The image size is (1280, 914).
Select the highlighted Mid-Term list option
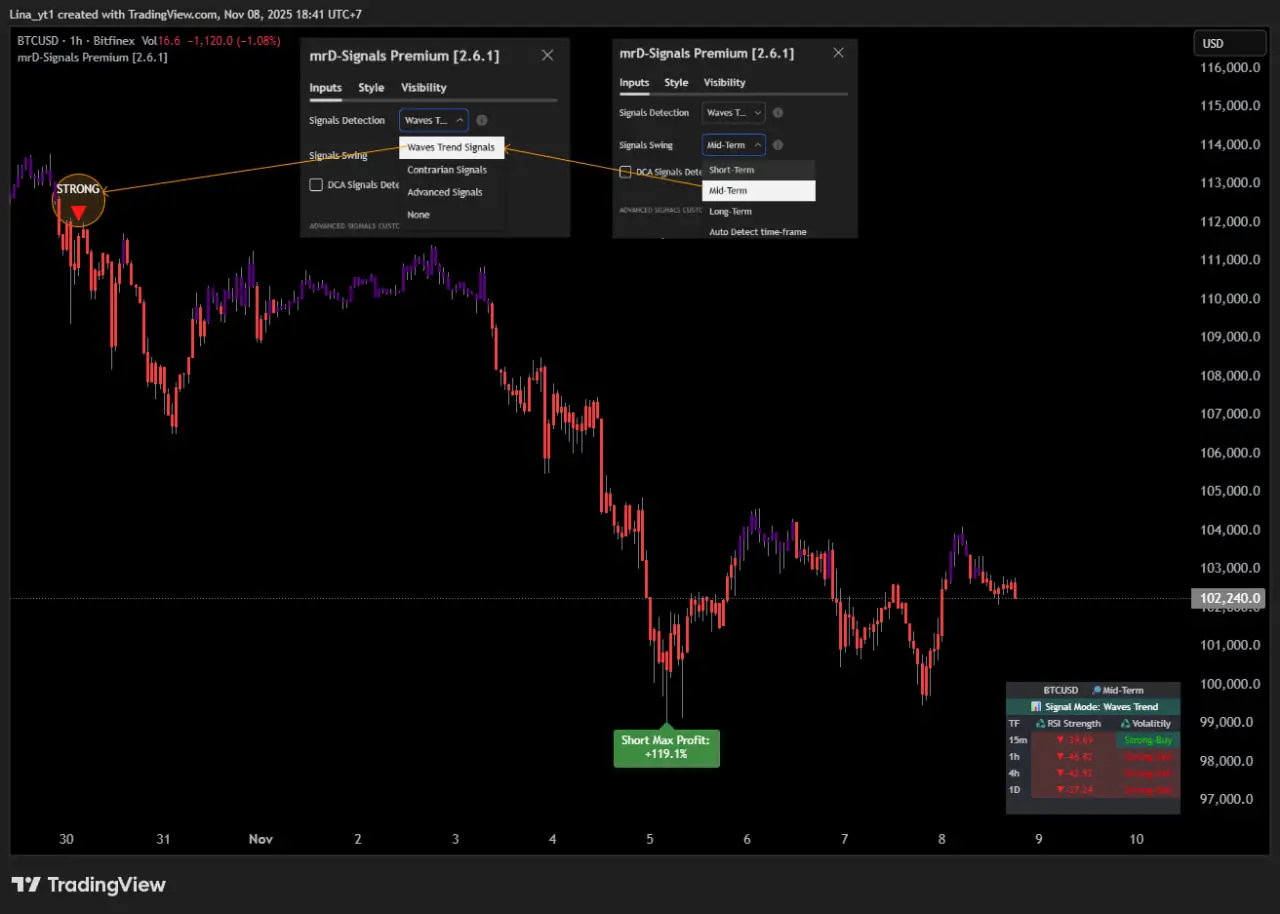(x=759, y=190)
